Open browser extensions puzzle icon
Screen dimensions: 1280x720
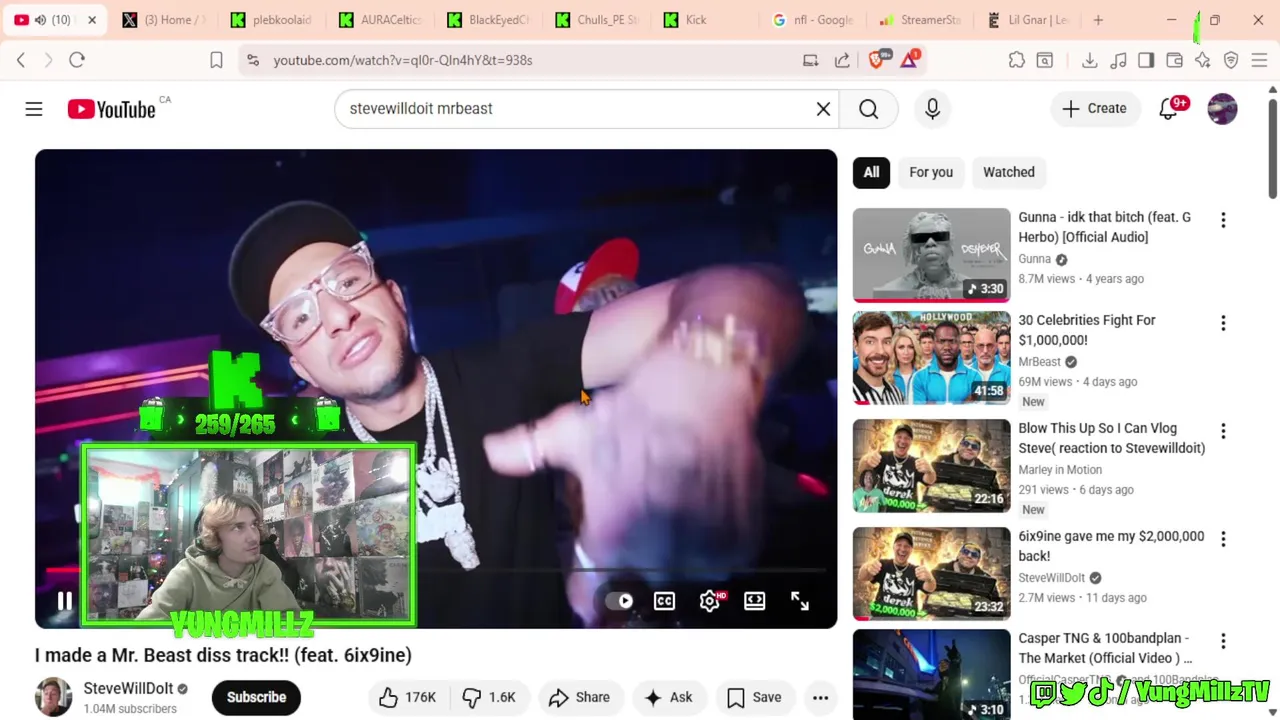(x=1017, y=60)
